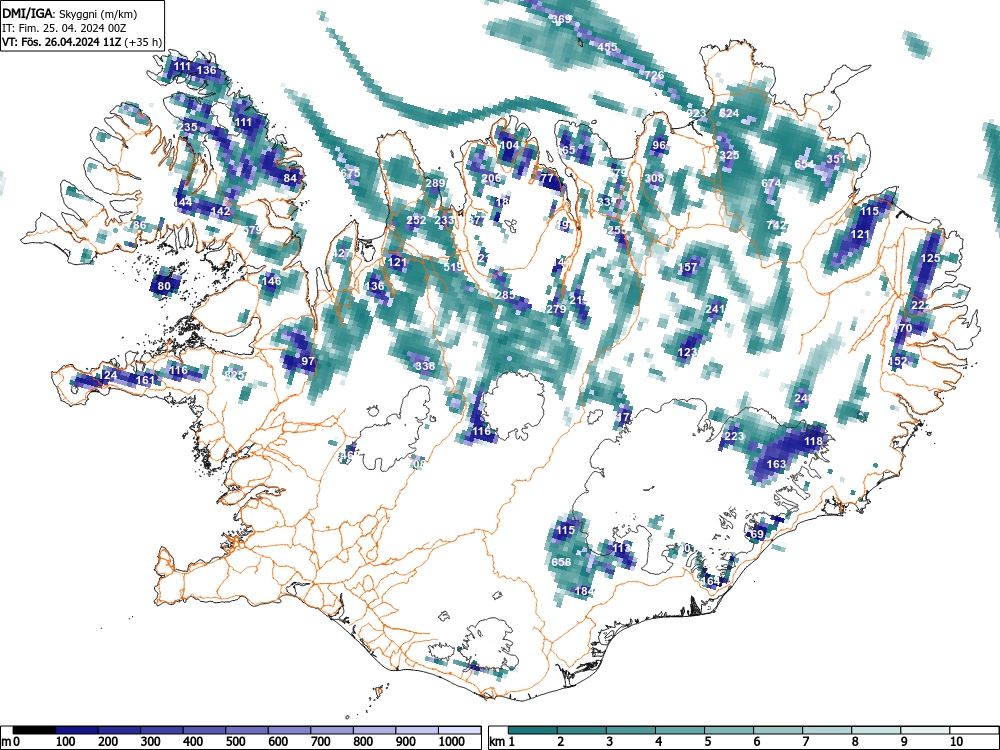Click the 675 visibility value on the map
Viewport: 1000px width, 750px height.
(x=351, y=173)
